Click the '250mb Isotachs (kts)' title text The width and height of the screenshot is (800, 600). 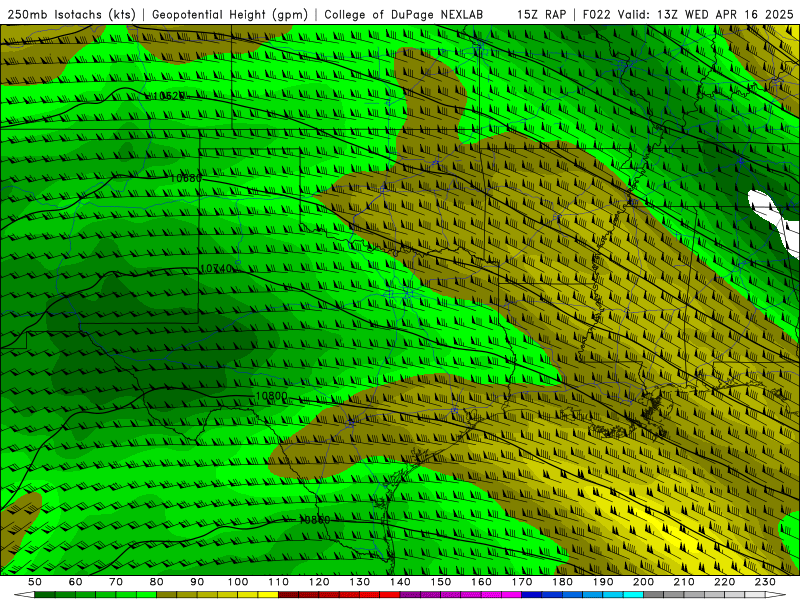click(72, 15)
